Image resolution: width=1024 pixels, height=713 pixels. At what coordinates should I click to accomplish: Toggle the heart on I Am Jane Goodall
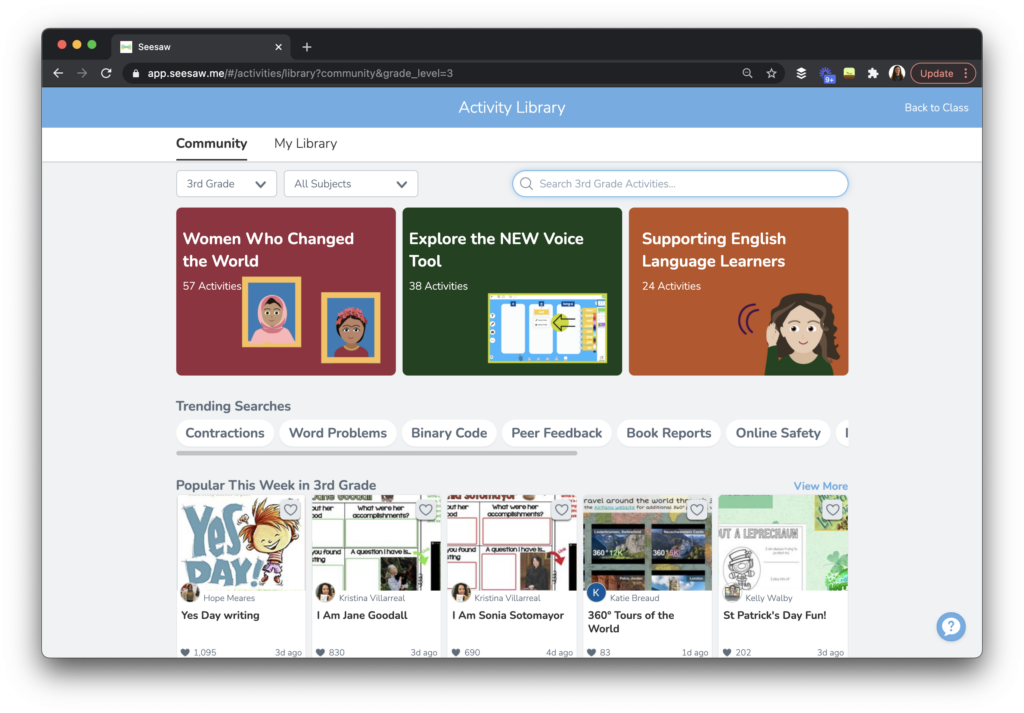[425, 509]
